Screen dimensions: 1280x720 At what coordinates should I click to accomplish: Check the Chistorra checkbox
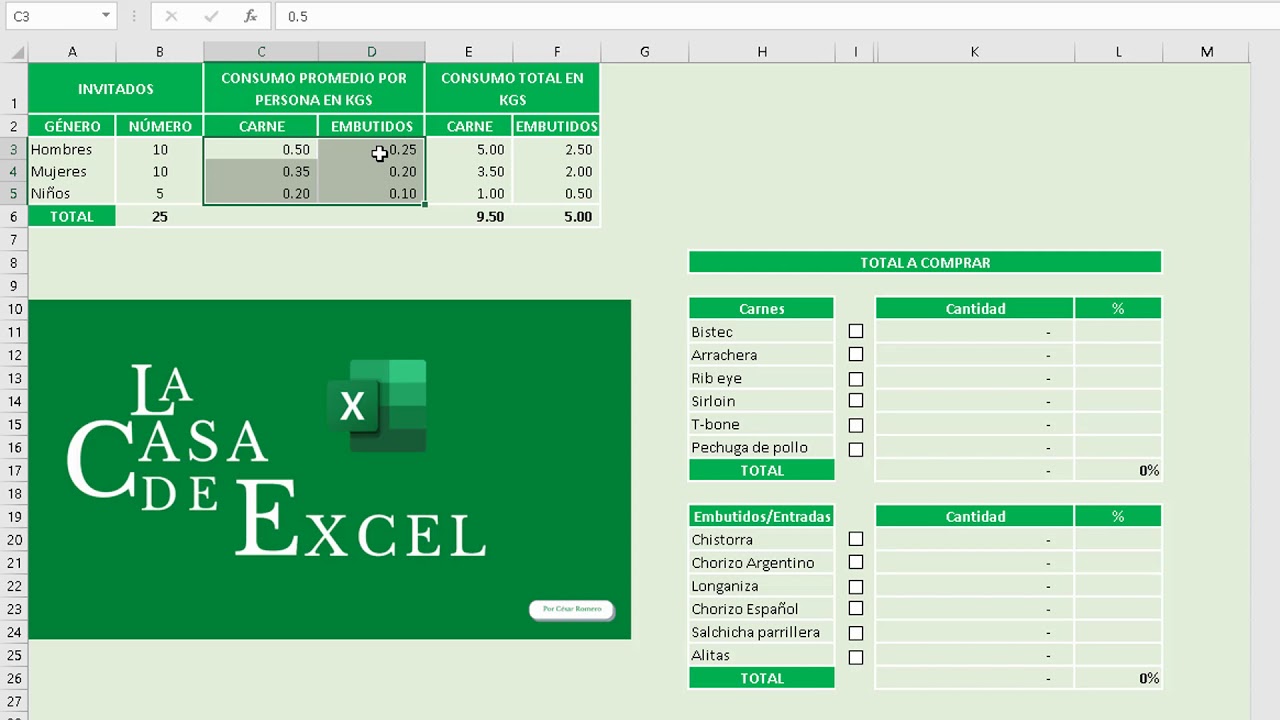pos(856,538)
